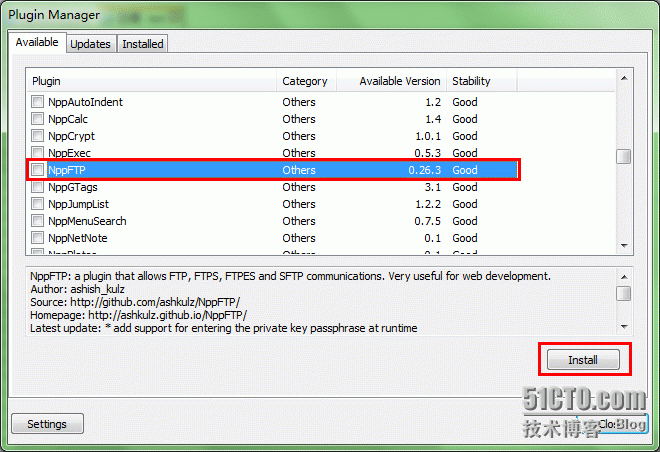
Task: Check the NppCrypt plugin checkbox
Action: tap(37, 136)
